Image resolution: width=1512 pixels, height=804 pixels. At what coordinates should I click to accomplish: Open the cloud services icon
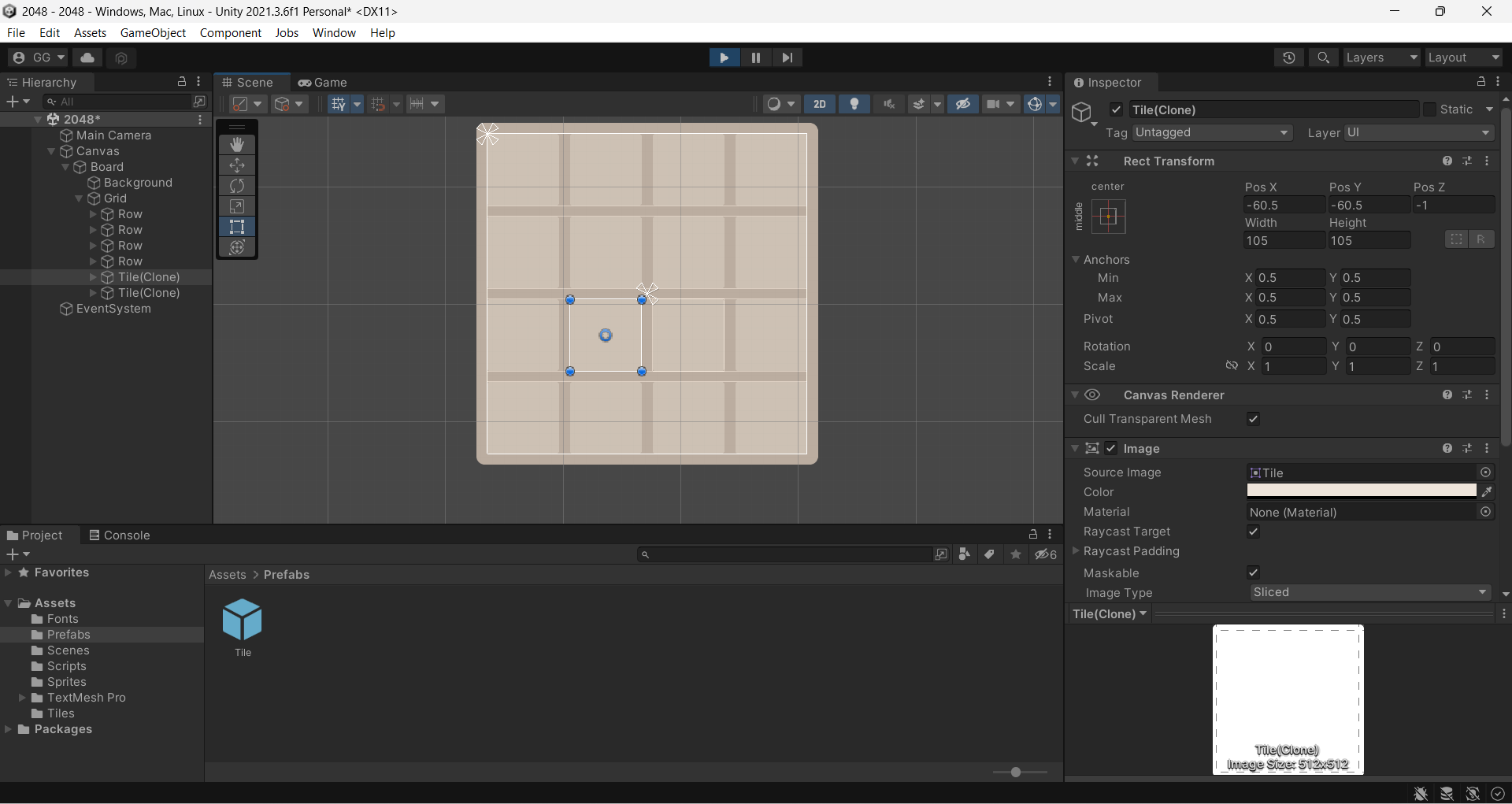tap(87, 57)
